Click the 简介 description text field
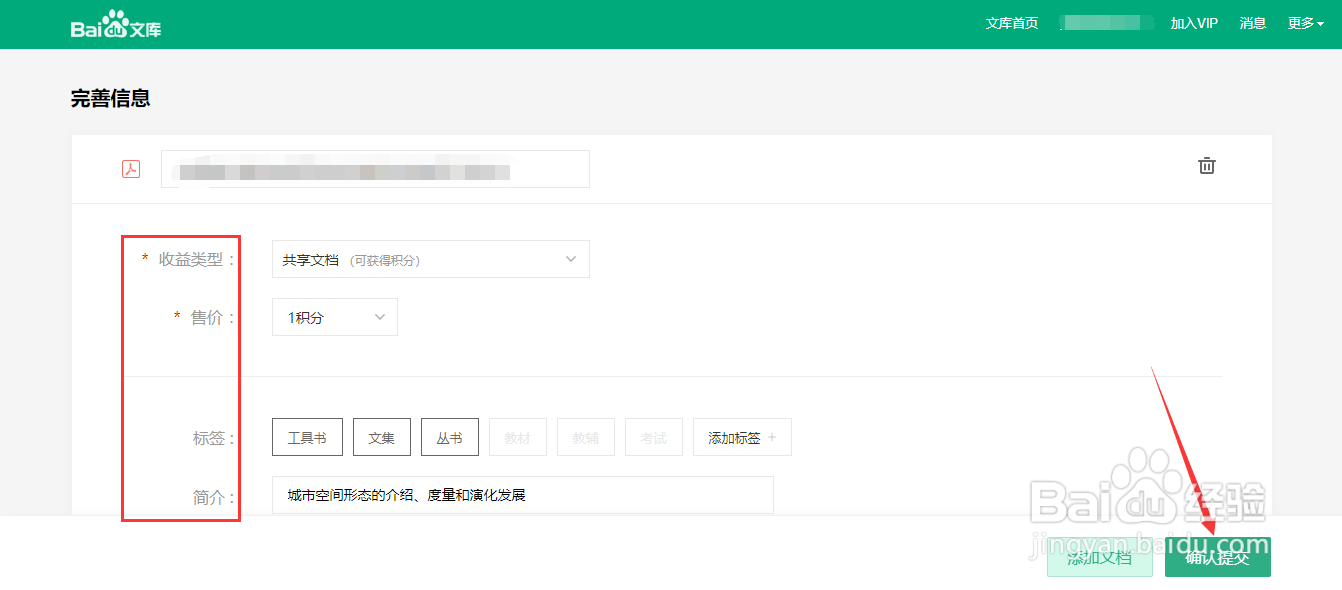 522,495
